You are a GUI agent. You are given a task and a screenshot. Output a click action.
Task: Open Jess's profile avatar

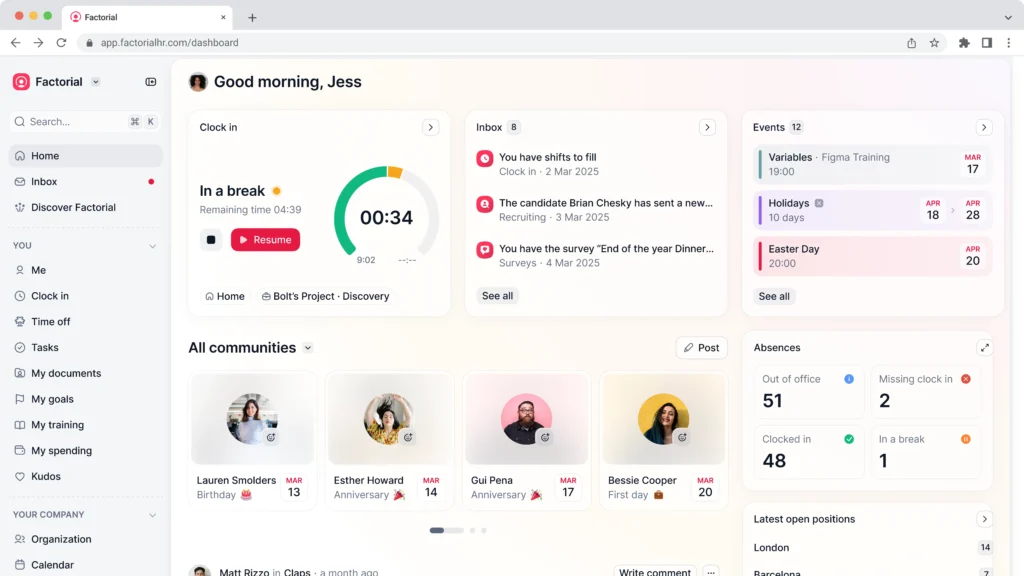(x=198, y=82)
